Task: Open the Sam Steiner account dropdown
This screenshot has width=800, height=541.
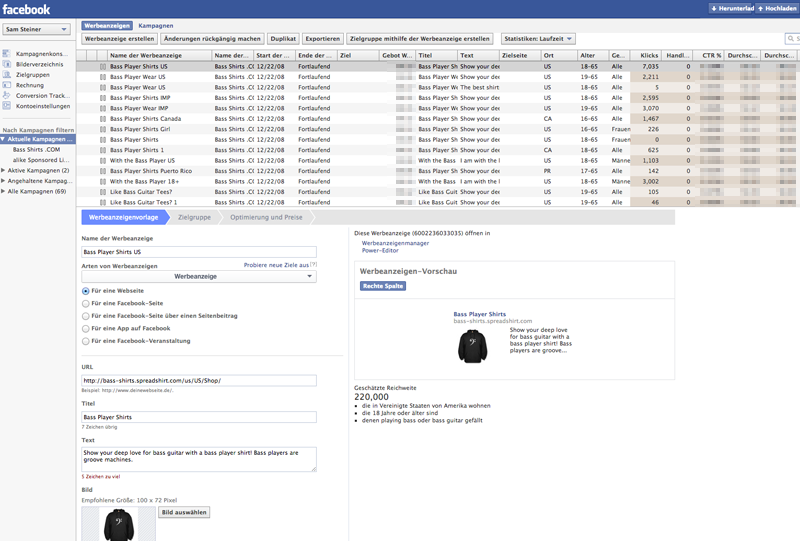Action: 36,30
